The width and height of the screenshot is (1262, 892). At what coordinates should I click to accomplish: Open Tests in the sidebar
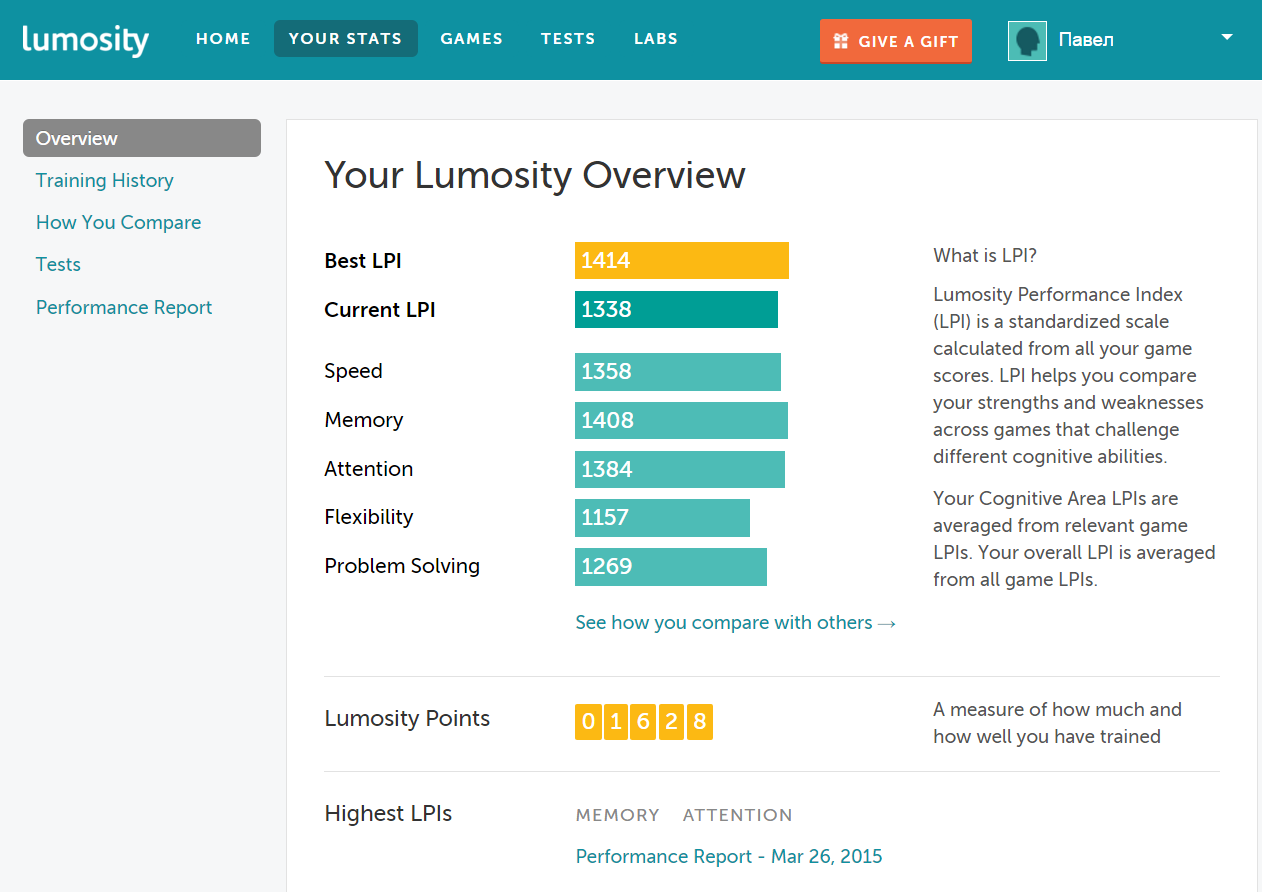[x=58, y=264]
